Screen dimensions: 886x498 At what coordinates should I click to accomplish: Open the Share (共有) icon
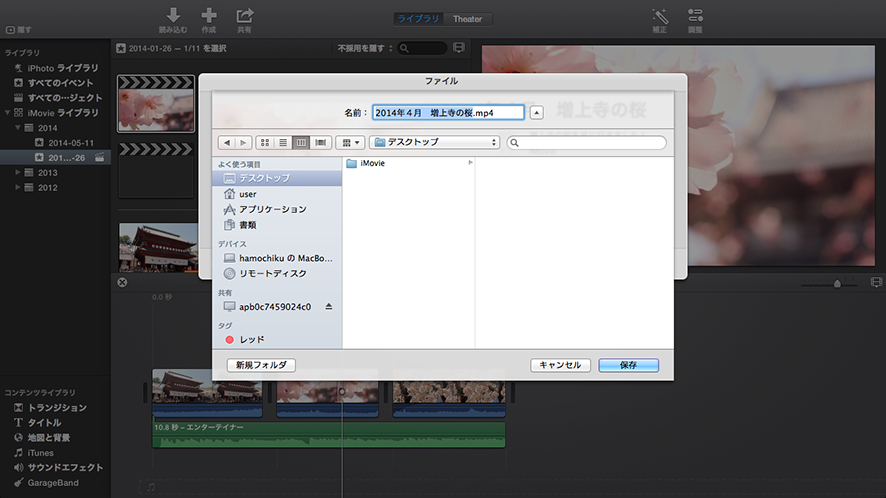click(244, 15)
